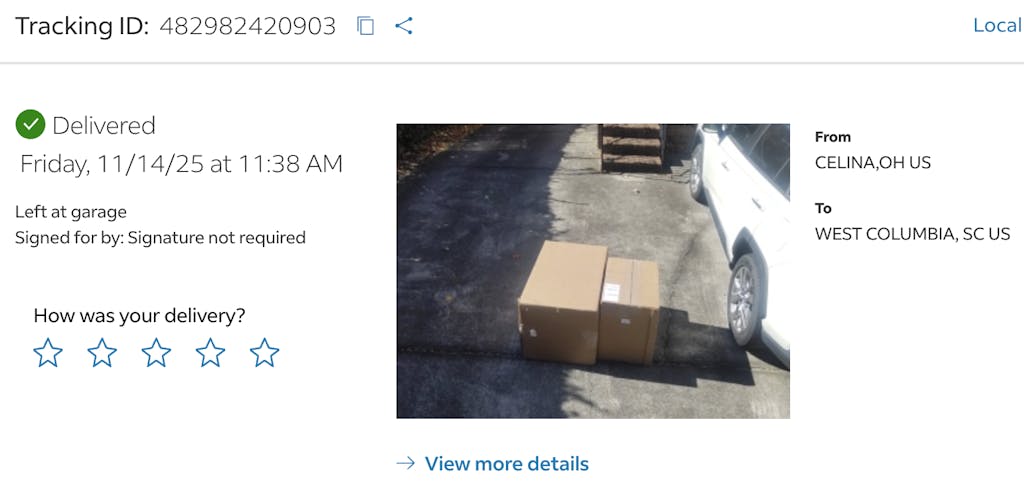Copy the tracking ID to clipboard
Image resolution: width=1024 pixels, height=489 pixels.
(365, 26)
